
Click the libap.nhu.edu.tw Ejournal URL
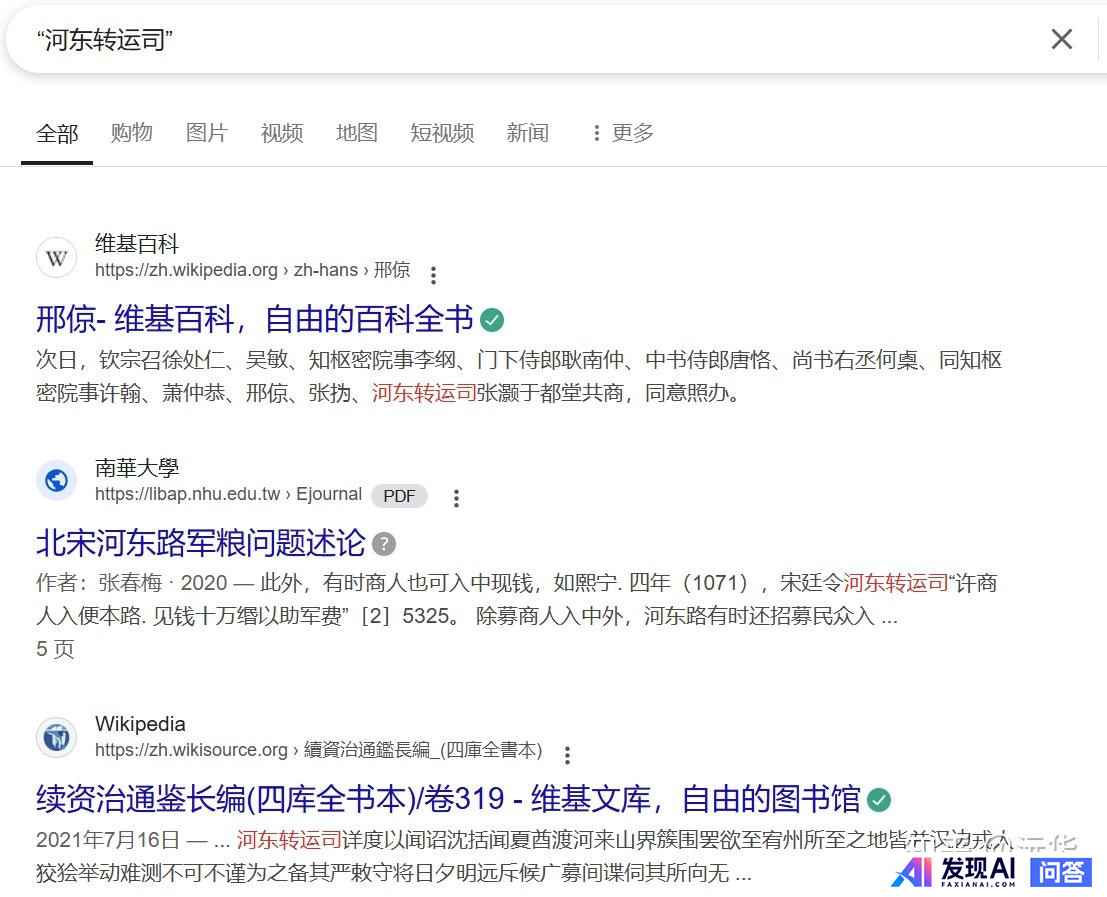tap(229, 494)
